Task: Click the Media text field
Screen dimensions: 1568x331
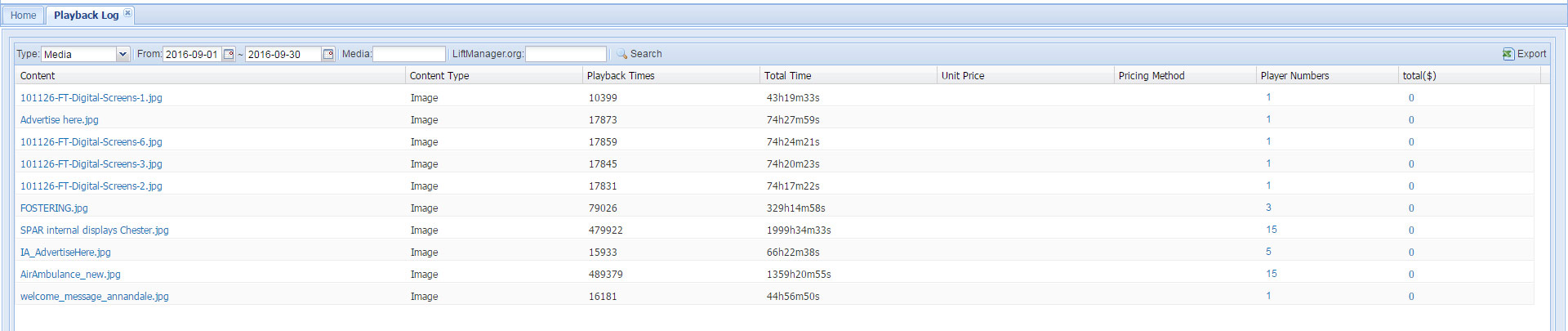Action: [x=408, y=54]
